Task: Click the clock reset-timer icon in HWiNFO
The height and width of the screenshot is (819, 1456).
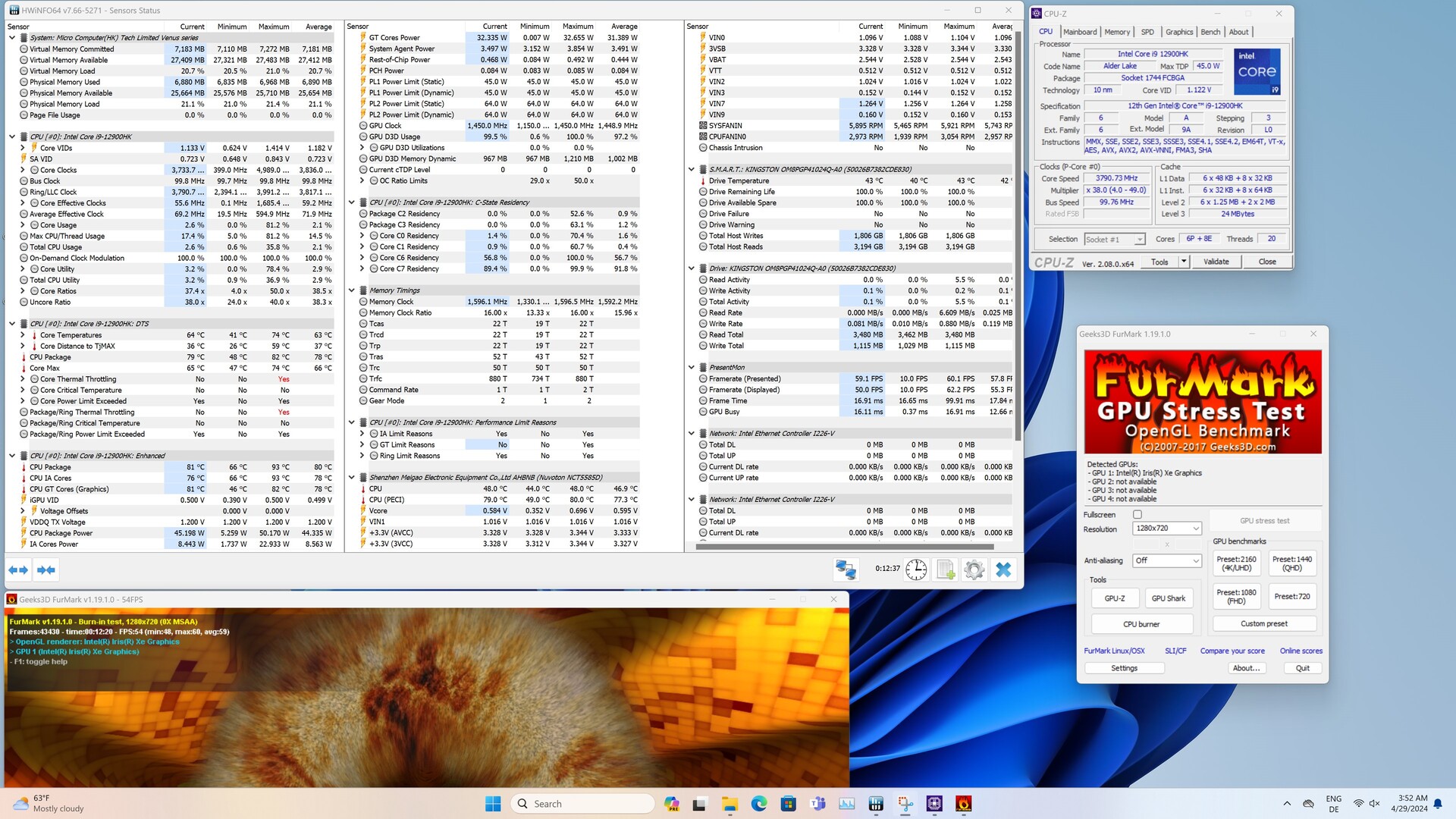Action: tap(916, 570)
